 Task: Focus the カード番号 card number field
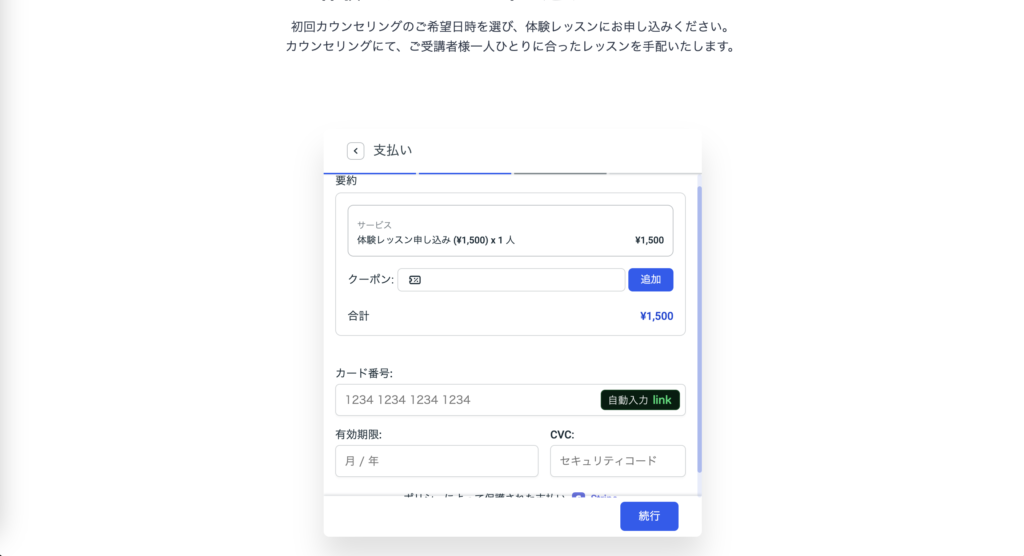pyautogui.click(x=467, y=400)
